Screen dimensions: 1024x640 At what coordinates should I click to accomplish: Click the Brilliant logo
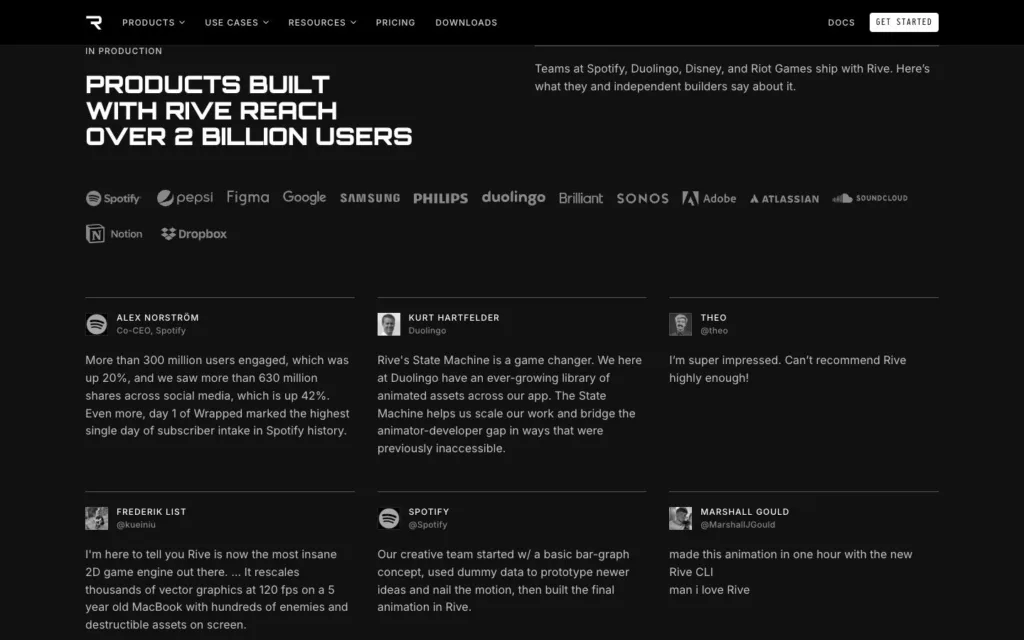tap(581, 198)
